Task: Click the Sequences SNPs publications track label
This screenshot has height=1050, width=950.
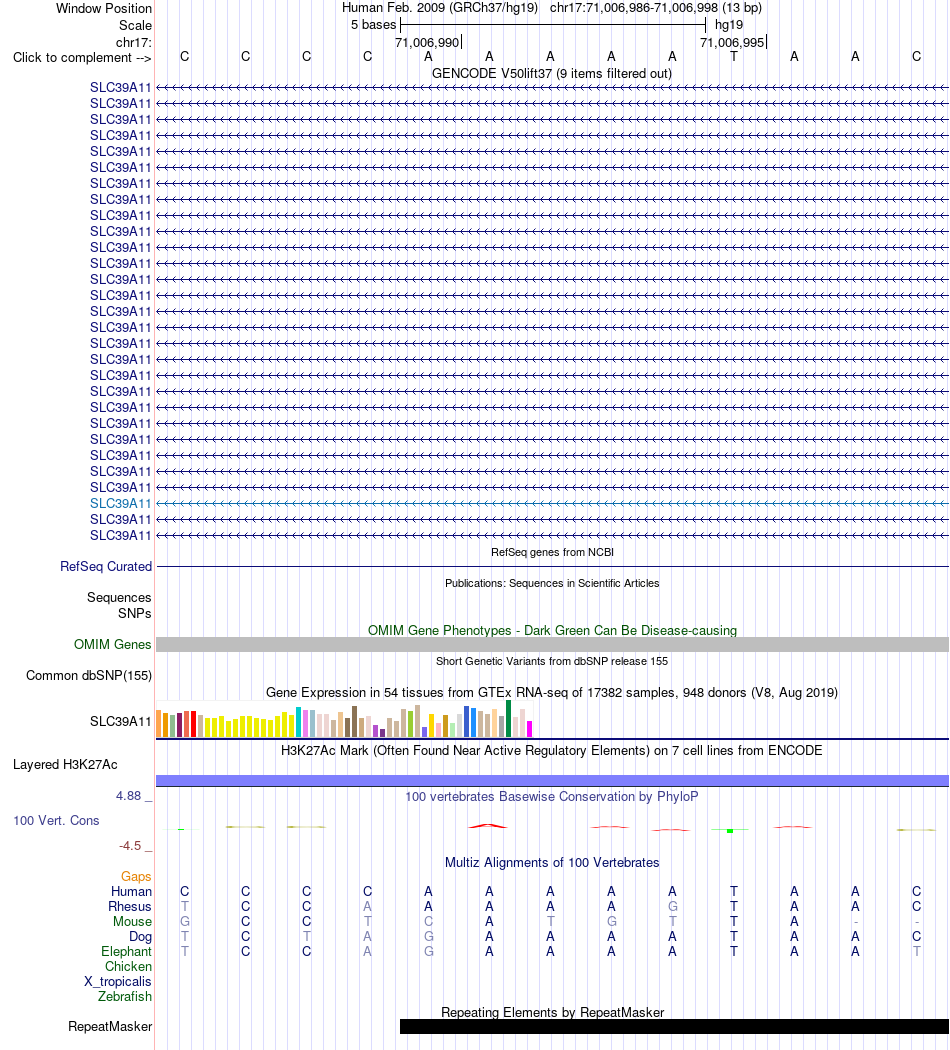Action: coord(118,605)
